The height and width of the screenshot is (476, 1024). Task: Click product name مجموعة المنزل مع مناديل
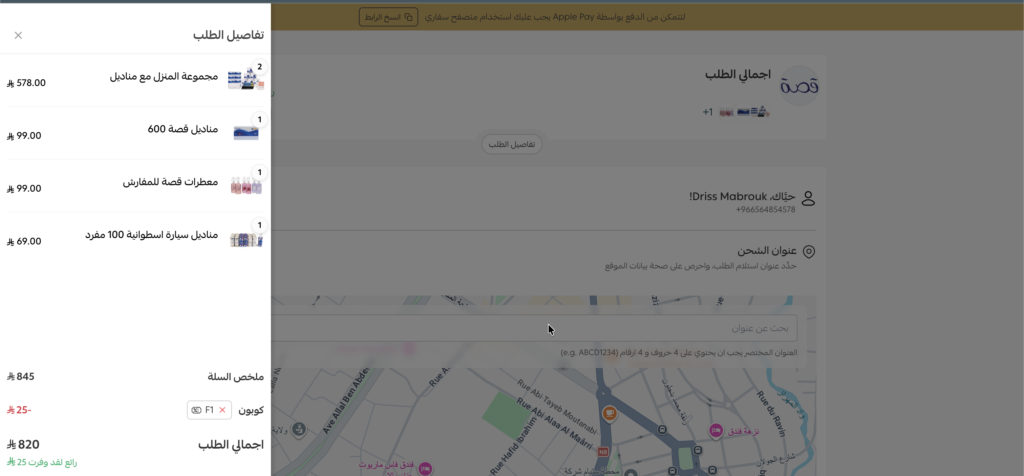point(163,76)
